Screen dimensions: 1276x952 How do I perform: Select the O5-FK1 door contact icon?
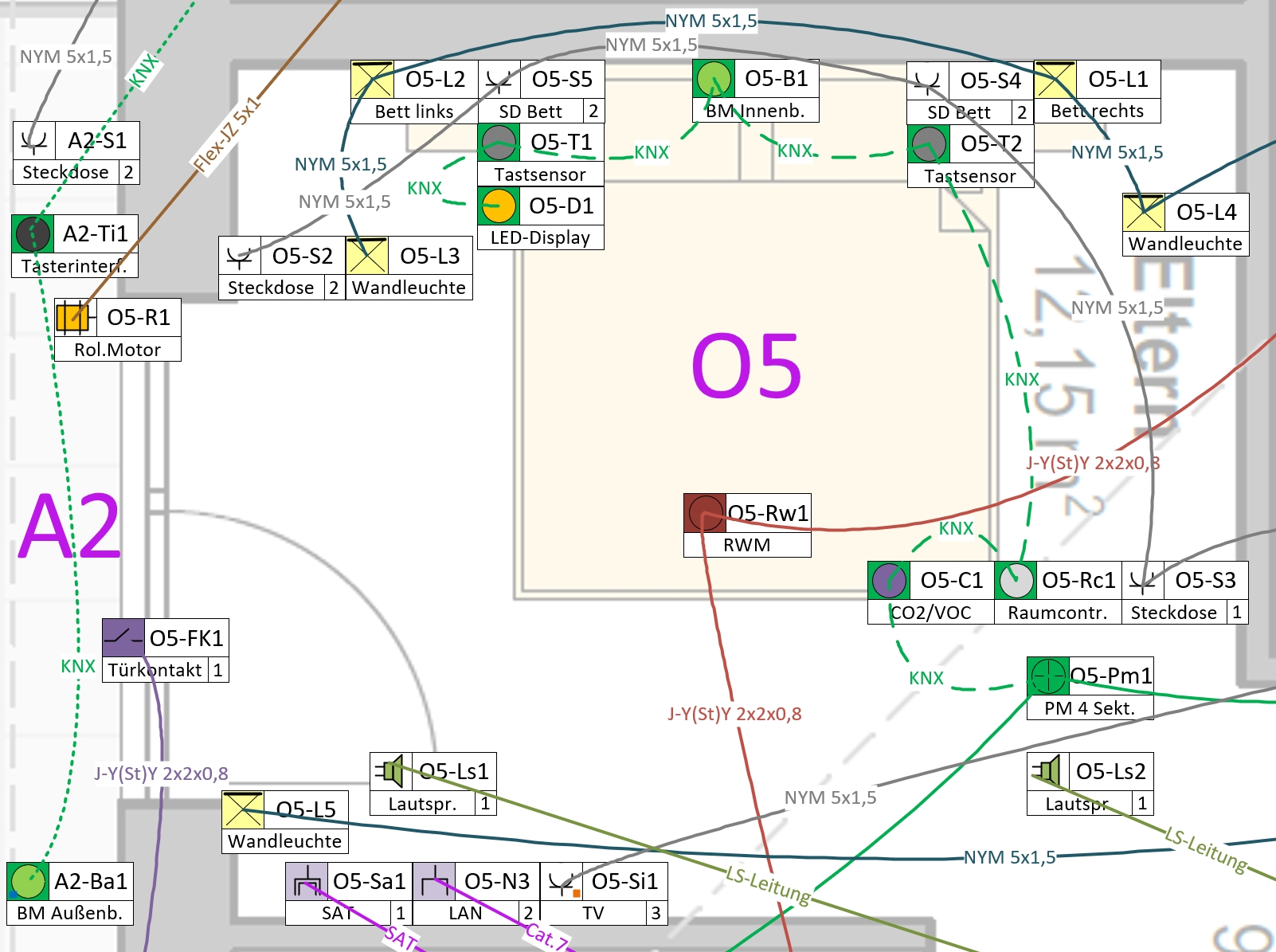pyautogui.click(x=123, y=638)
